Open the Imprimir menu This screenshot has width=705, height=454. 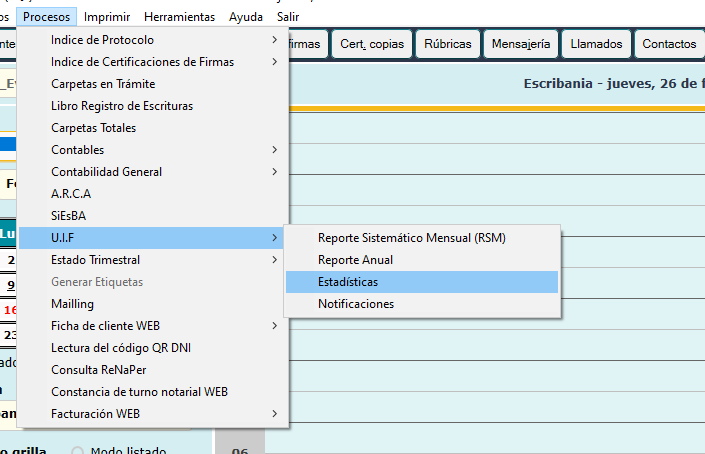point(106,17)
